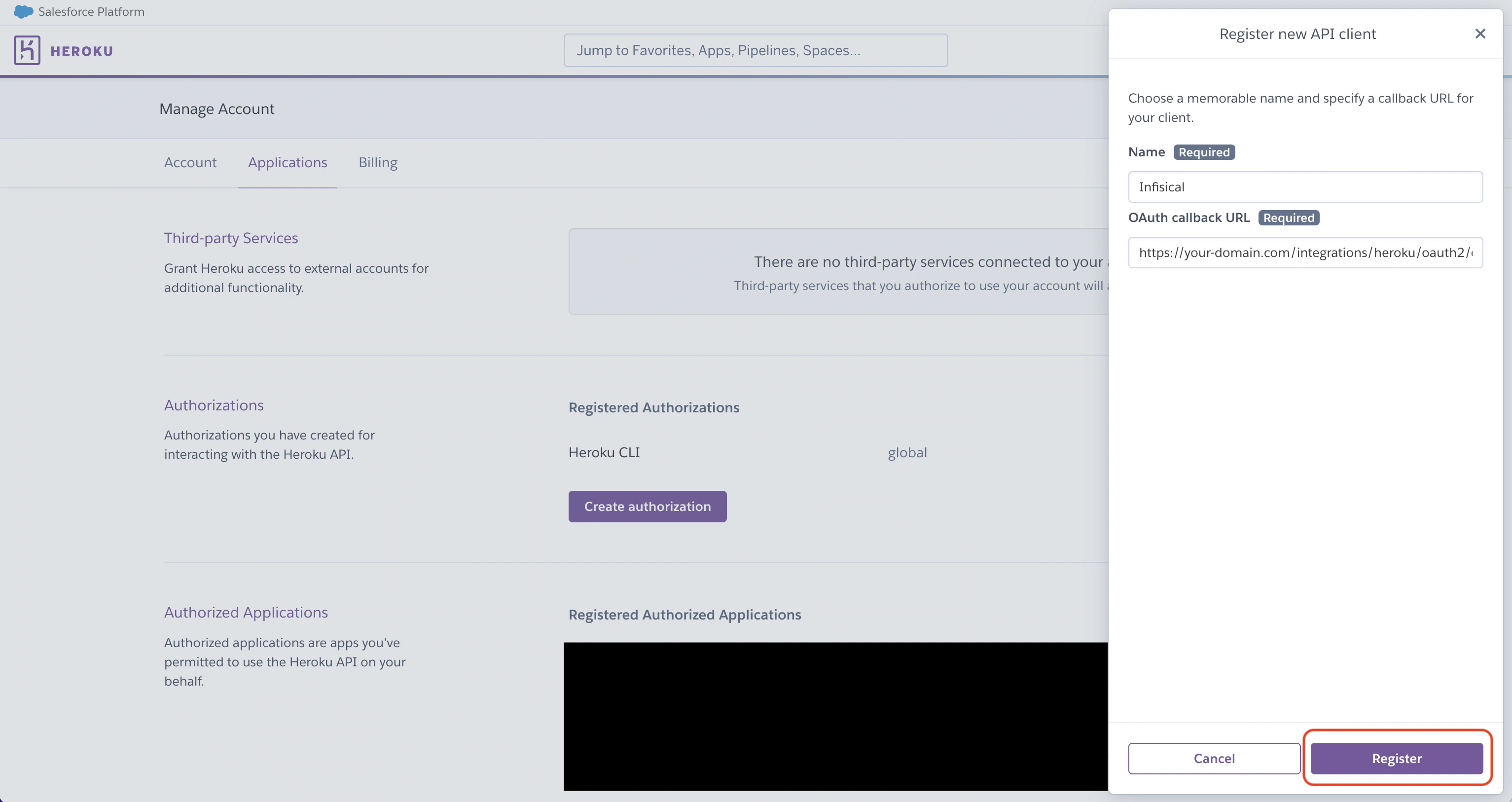The height and width of the screenshot is (802, 1512).
Task: Click the Authorizations section heading
Action: [x=214, y=405]
